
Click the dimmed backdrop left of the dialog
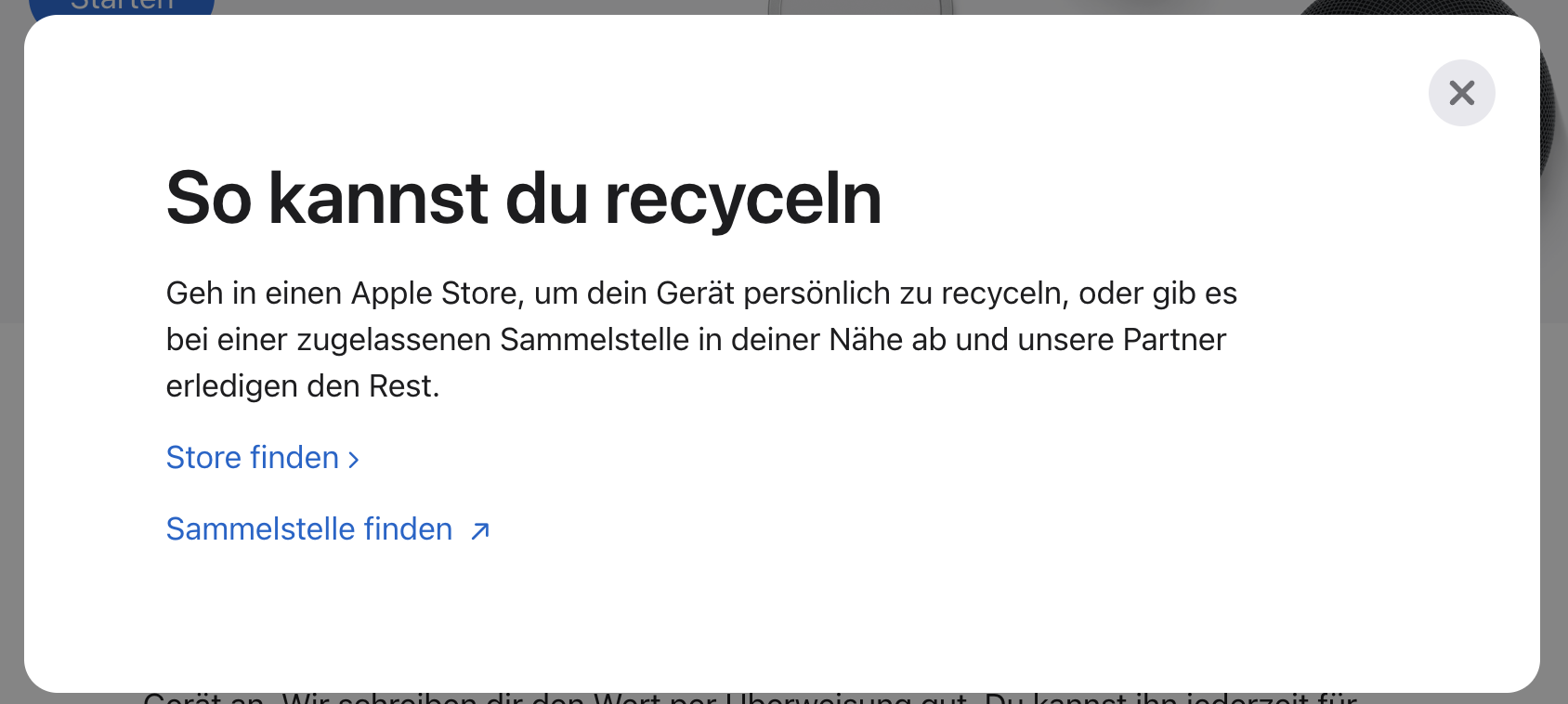tap(11, 372)
